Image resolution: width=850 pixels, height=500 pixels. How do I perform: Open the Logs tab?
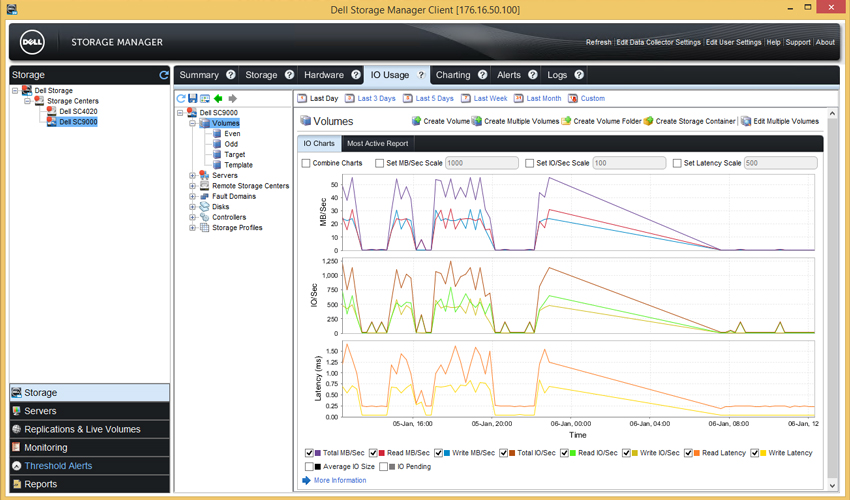tap(557, 75)
